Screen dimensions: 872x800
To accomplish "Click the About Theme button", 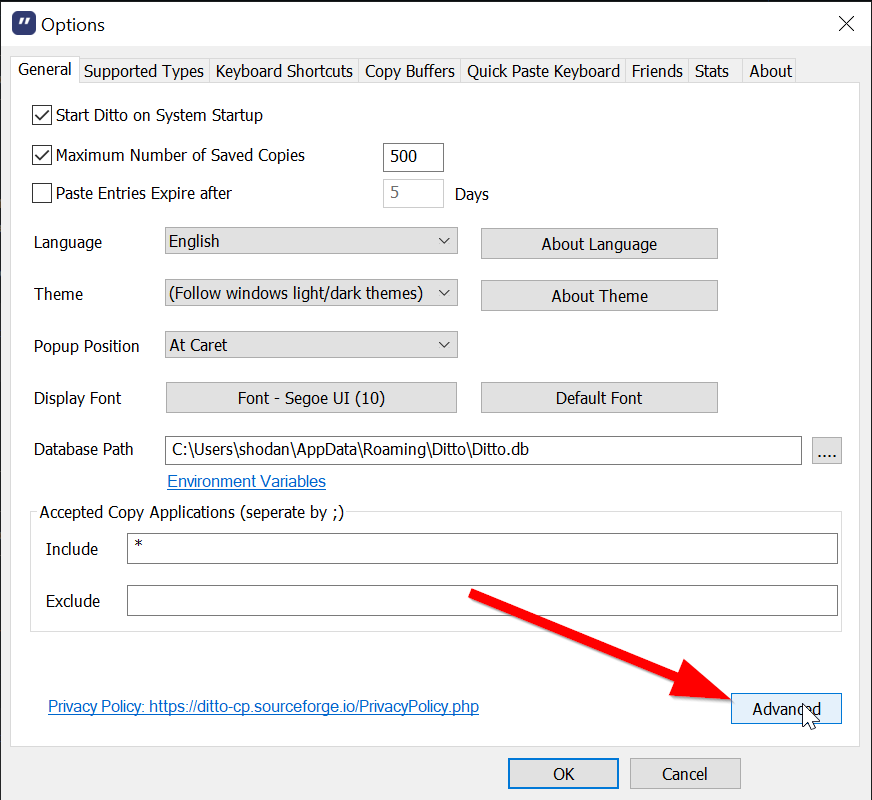I will [599, 296].
